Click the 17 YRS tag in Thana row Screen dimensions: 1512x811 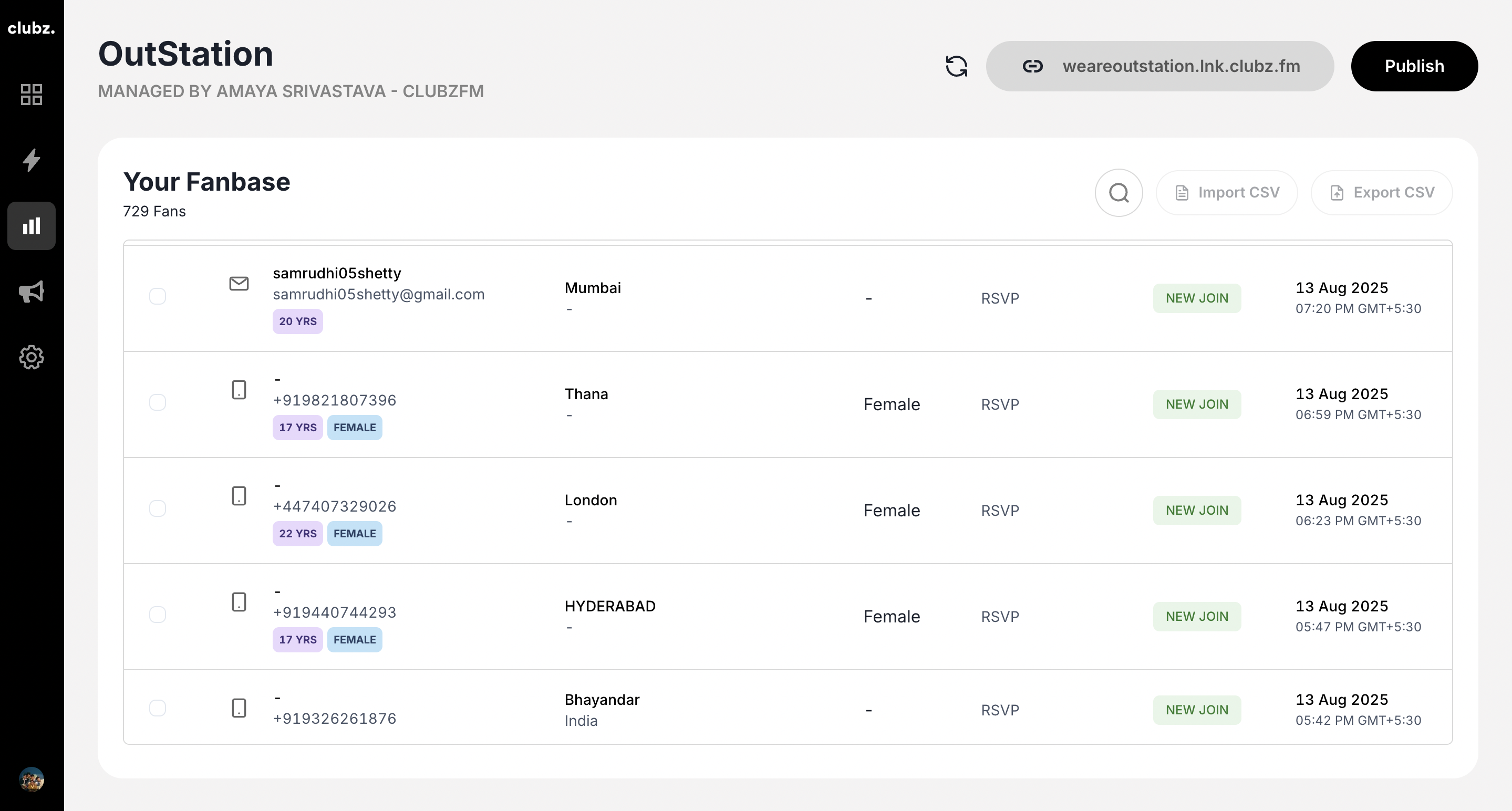297,428
